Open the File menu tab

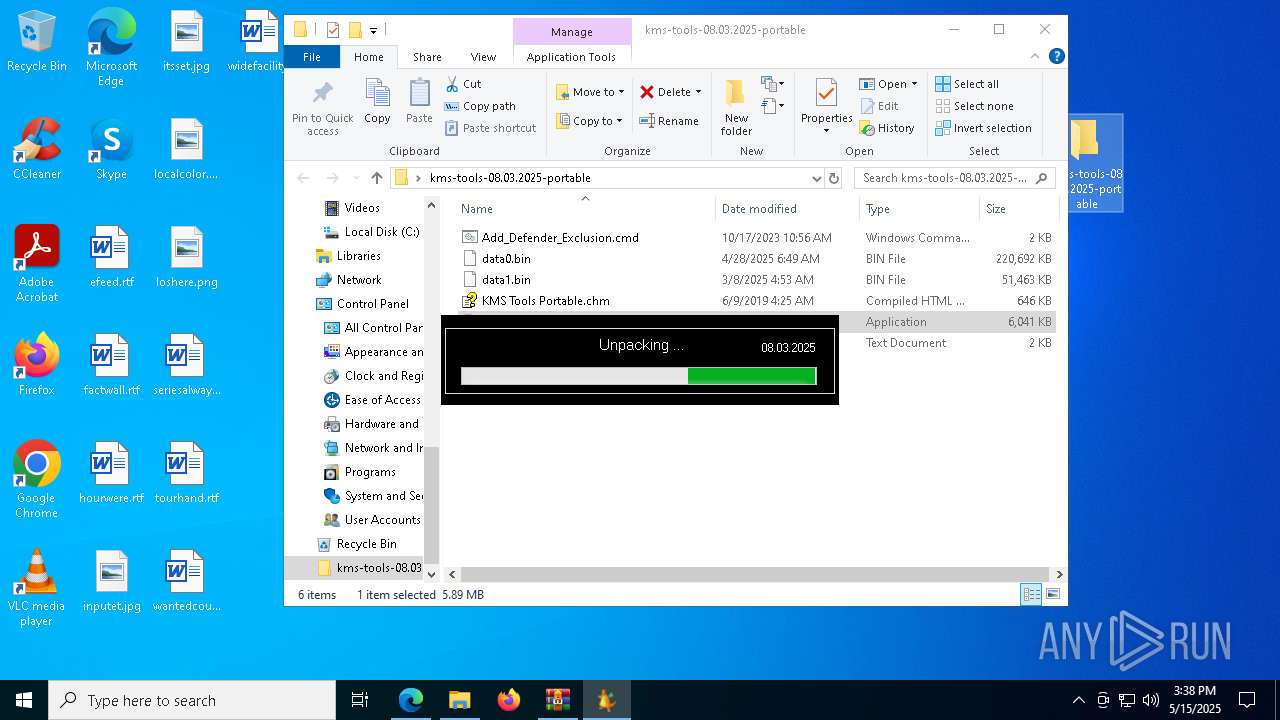coord(312,57)
